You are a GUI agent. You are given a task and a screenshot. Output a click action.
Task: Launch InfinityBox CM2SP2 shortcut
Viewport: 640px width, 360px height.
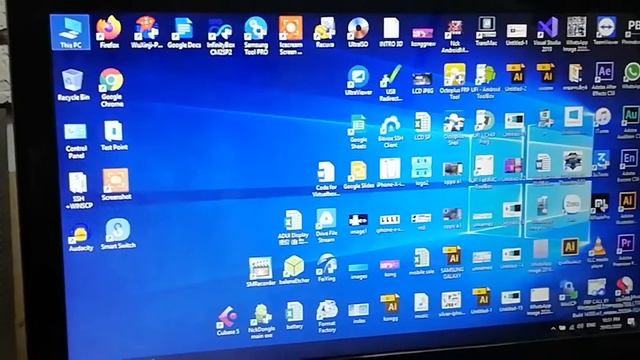[x=220, y=38]
